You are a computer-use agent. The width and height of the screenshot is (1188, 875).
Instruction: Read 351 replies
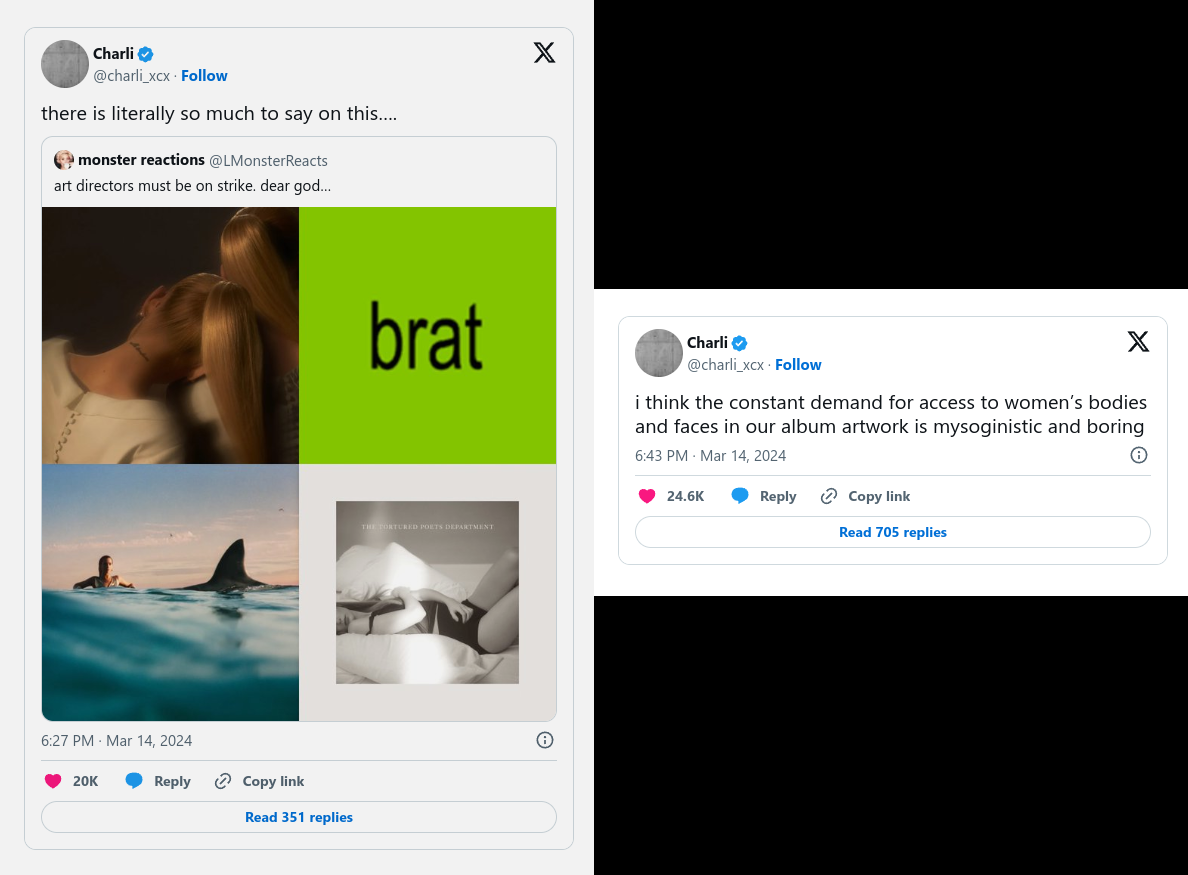[299, 817]
